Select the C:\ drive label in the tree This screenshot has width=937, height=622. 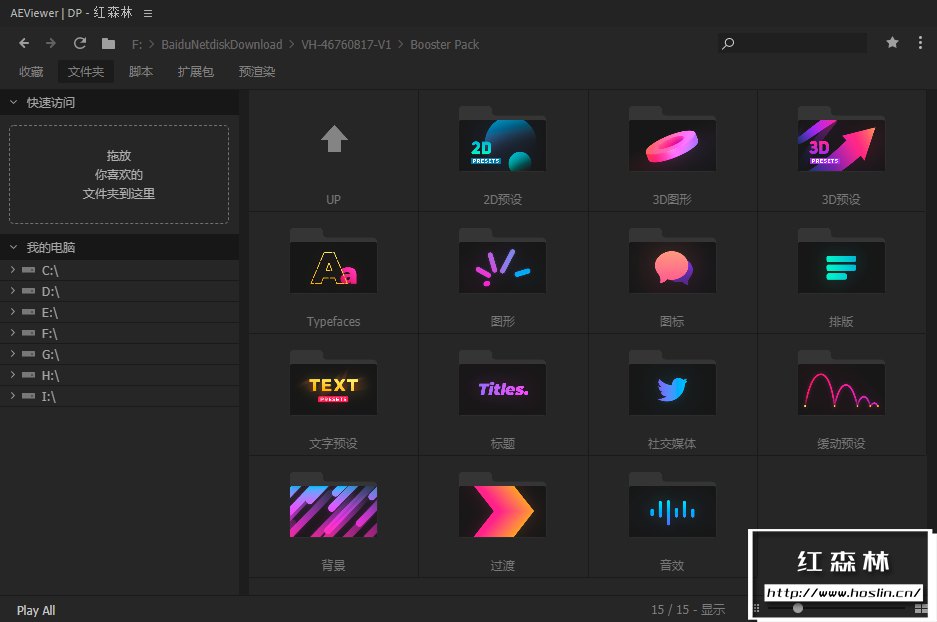coord(50,271)
